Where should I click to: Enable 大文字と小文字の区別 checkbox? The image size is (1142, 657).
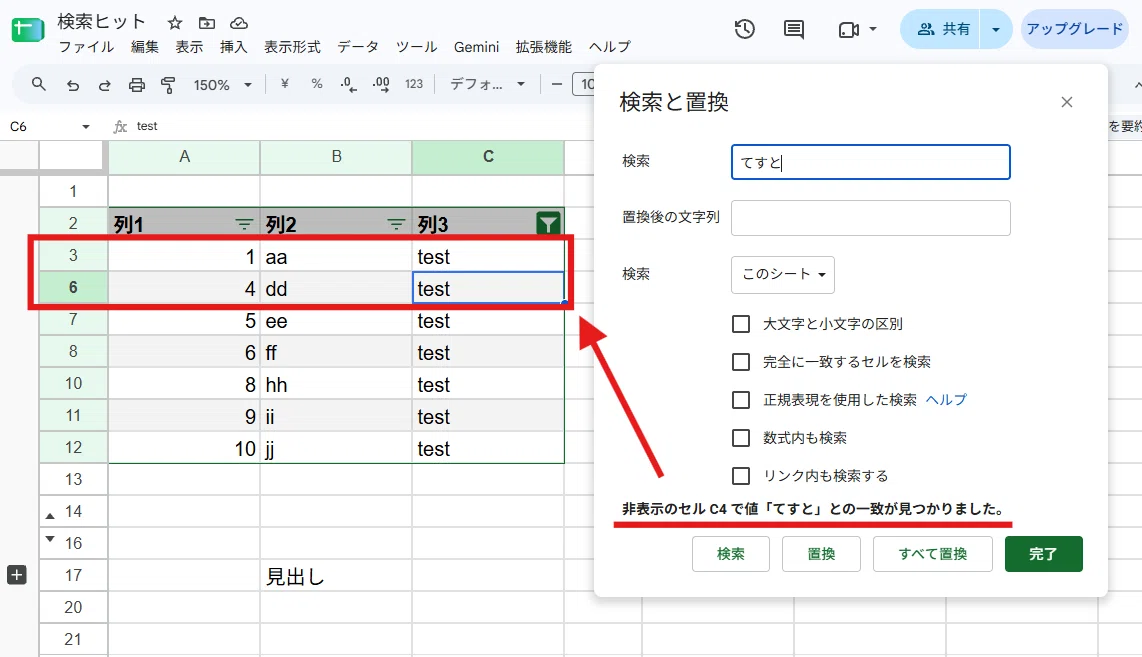click(x=741, y=323)
